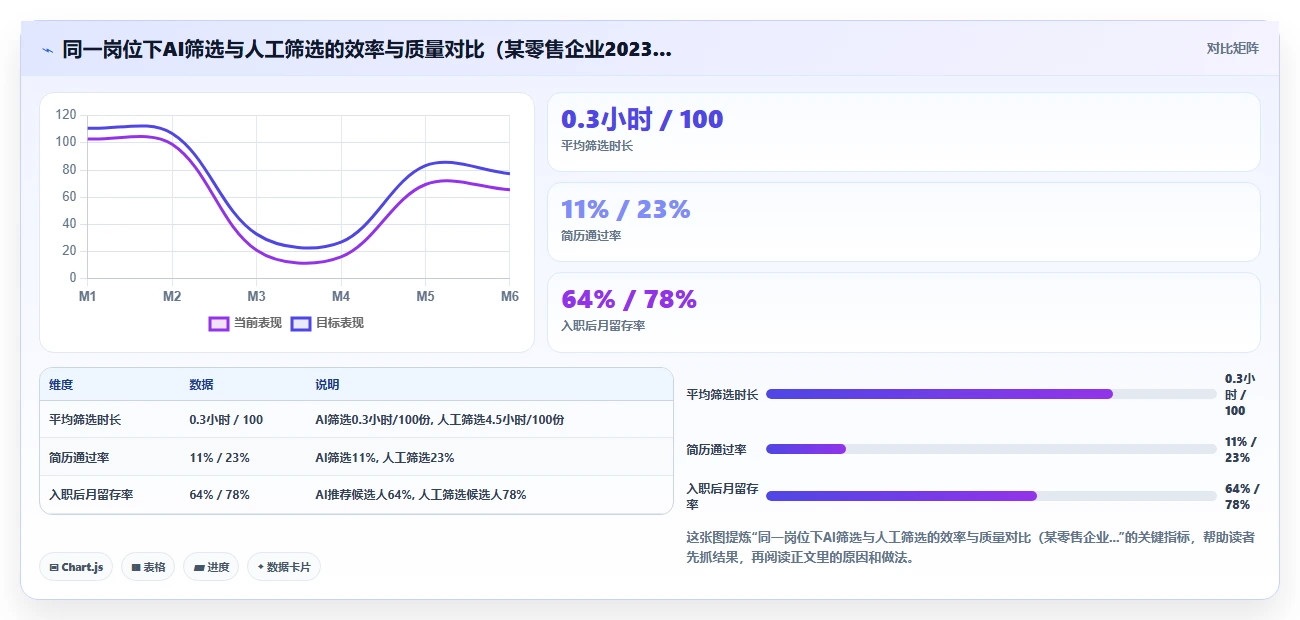The height and width of the screenshot is (620, 1300).
Task: Click the lightning icon beside the title
Action: tap(47, 49)
